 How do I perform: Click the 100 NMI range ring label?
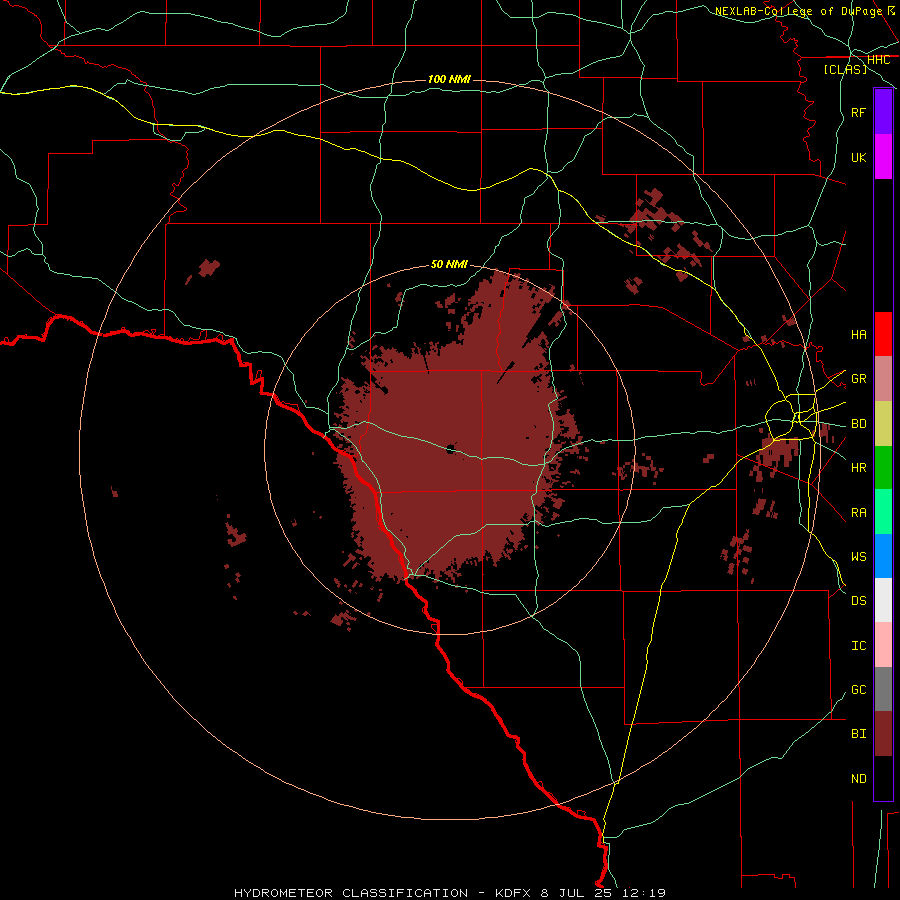coord(449,79)
